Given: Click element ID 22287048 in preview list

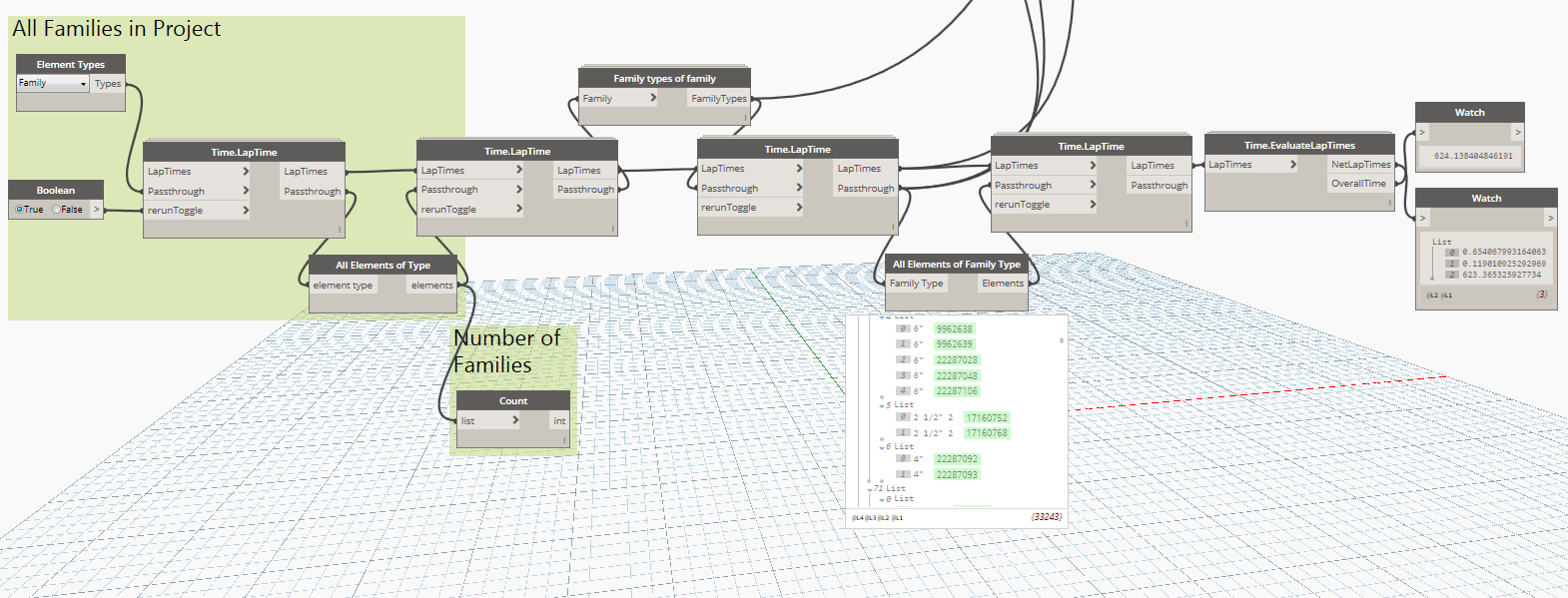Looking at the screenshot, I should 957,376.
